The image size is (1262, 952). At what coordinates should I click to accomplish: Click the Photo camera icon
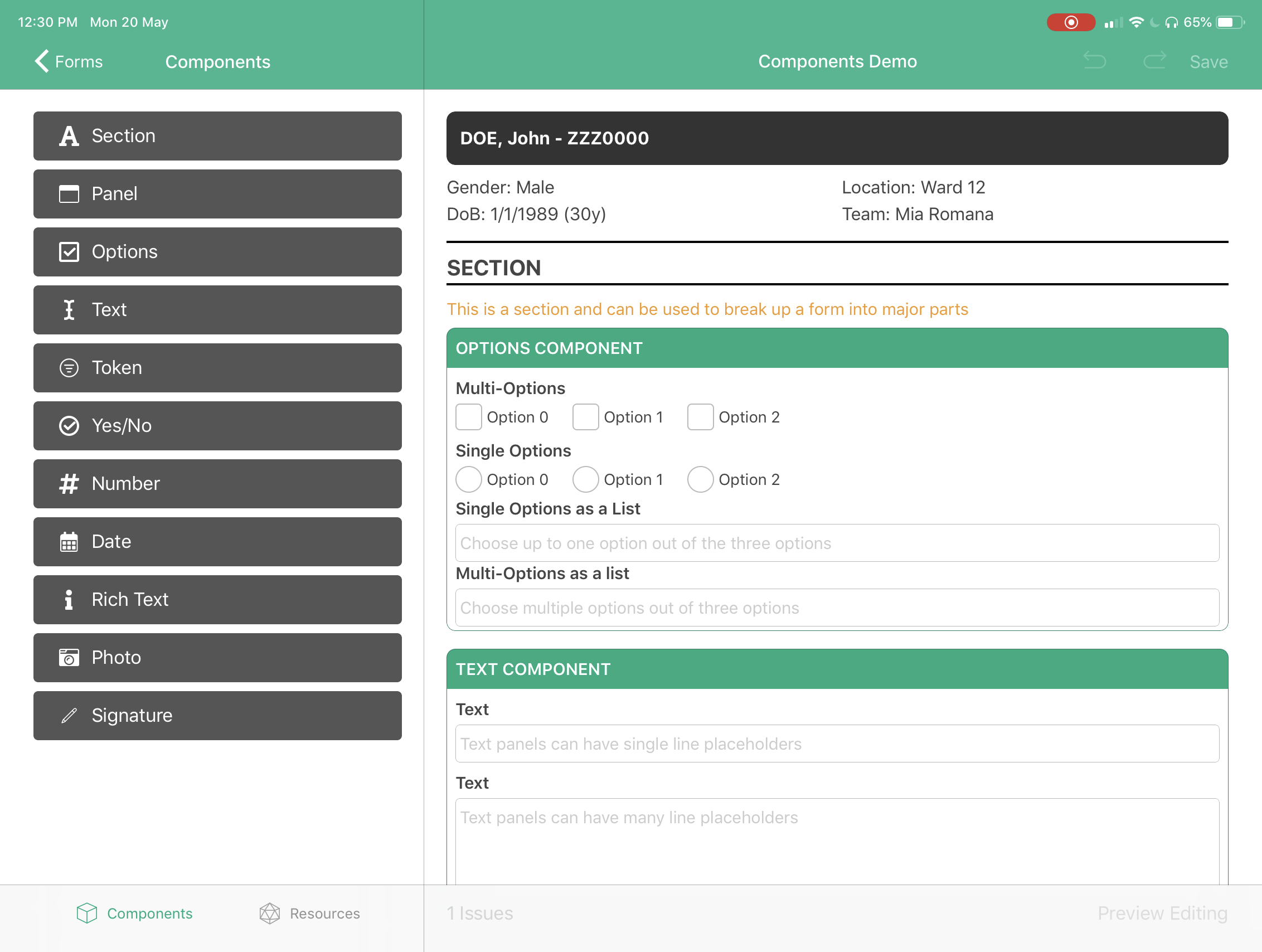tap(69, 658)
